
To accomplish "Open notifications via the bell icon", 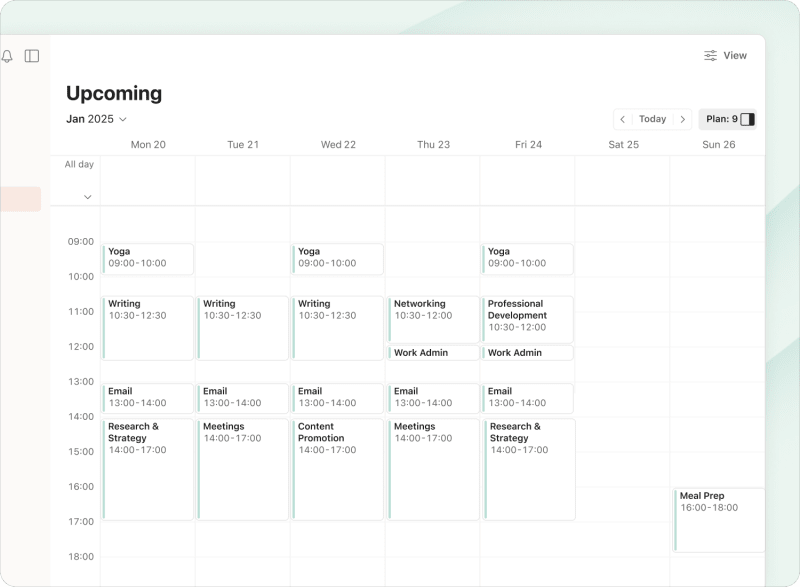I will coord(8,55).
